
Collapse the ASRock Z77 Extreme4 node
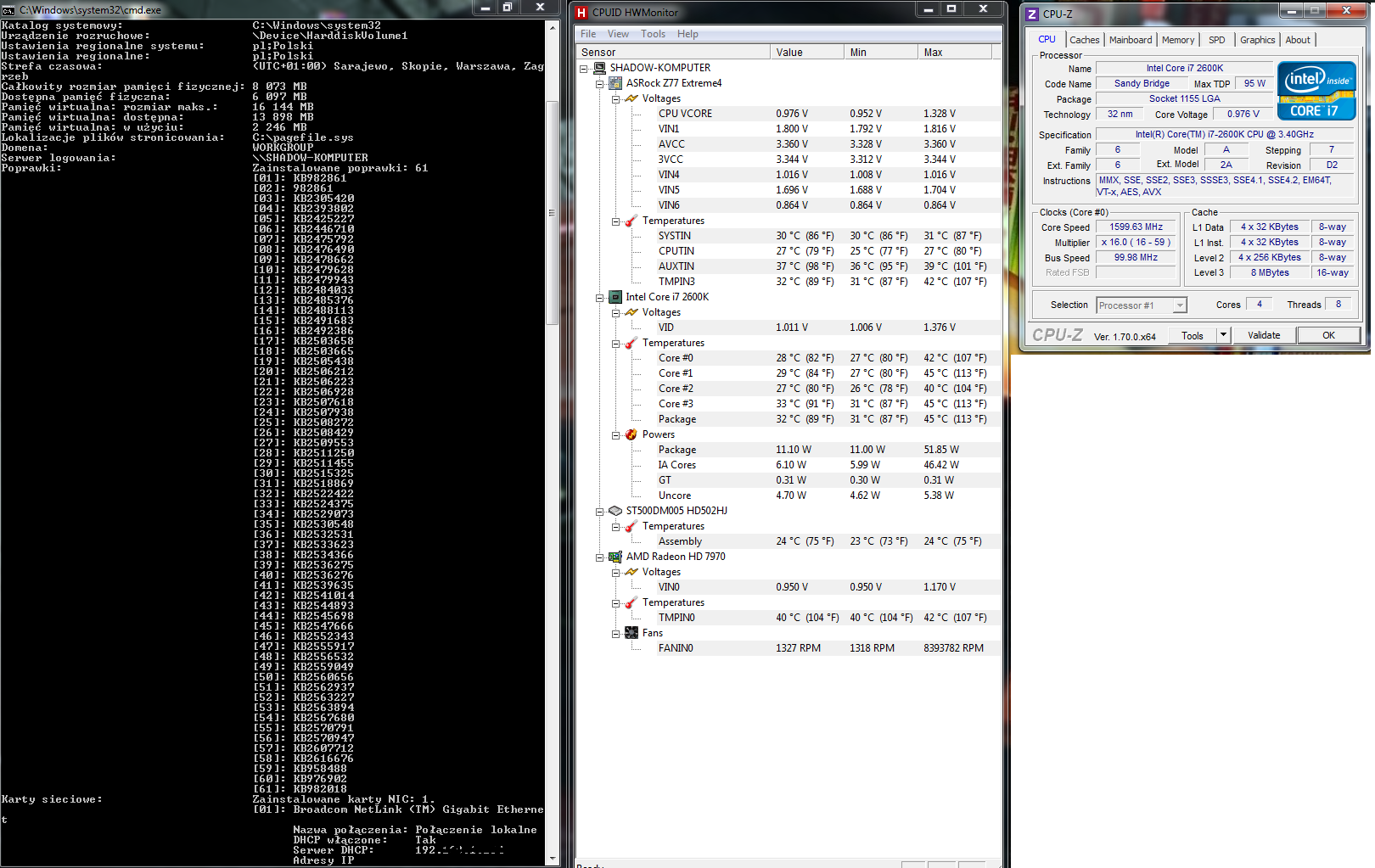599,84
